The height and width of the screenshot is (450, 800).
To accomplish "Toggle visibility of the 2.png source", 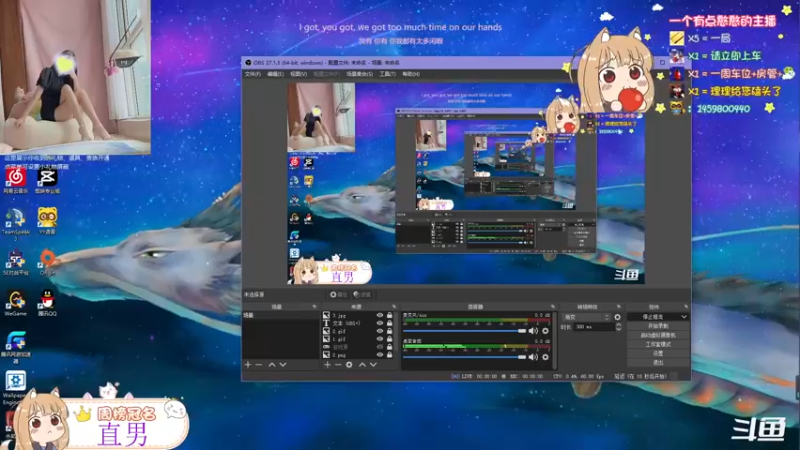I will coord(380,355).
